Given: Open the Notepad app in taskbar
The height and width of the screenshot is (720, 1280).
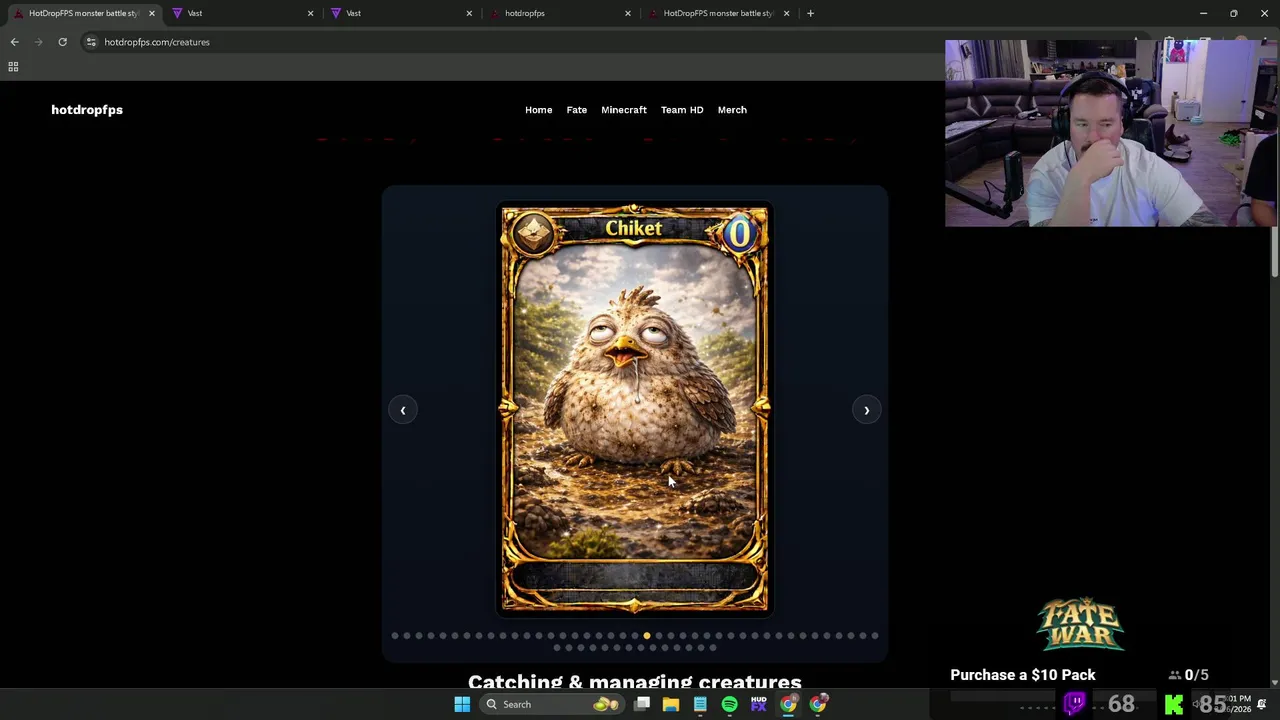Looking at the screenshot, I should [700, 704].
